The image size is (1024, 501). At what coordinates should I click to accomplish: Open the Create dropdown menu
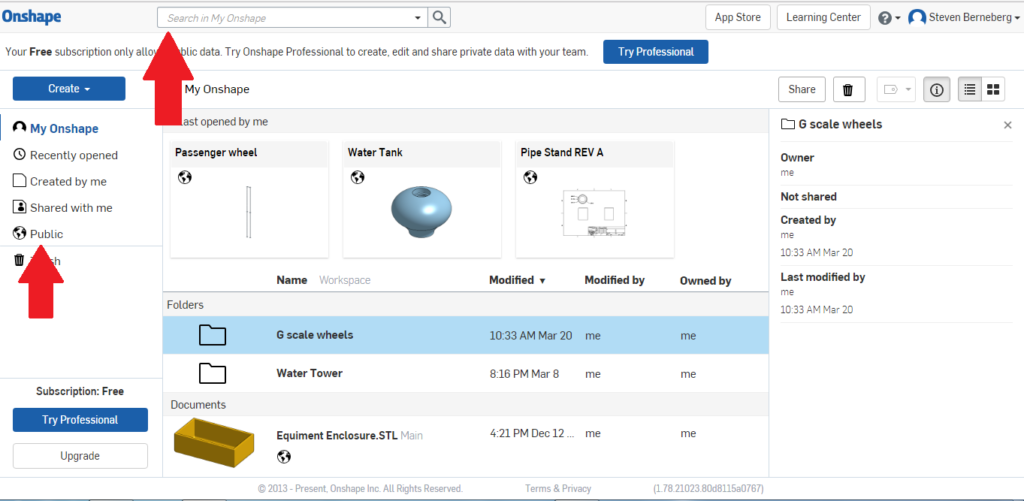(69, 89)
